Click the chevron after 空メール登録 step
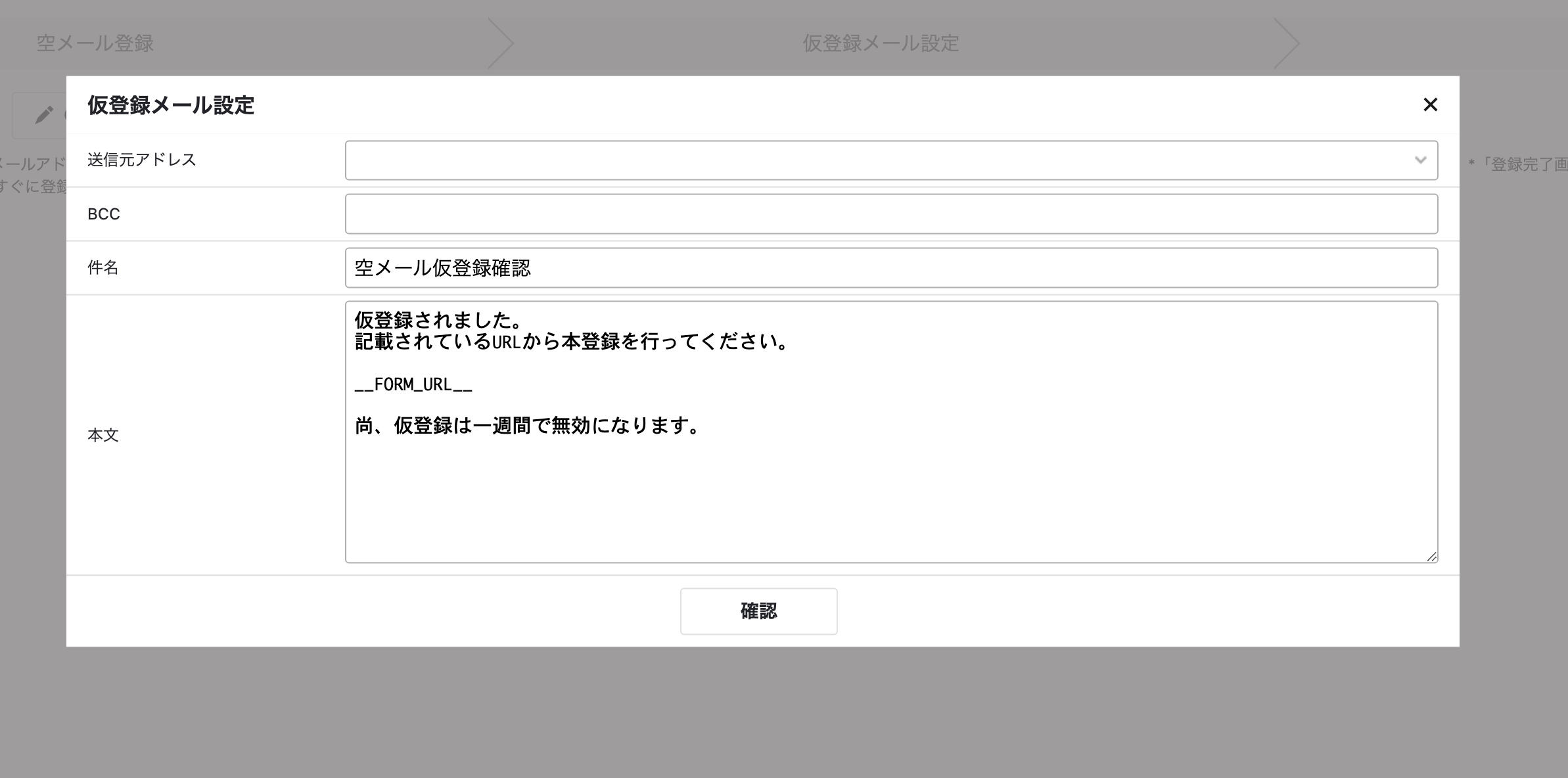This screenshot has width=1568, height=778. [501, 43]
